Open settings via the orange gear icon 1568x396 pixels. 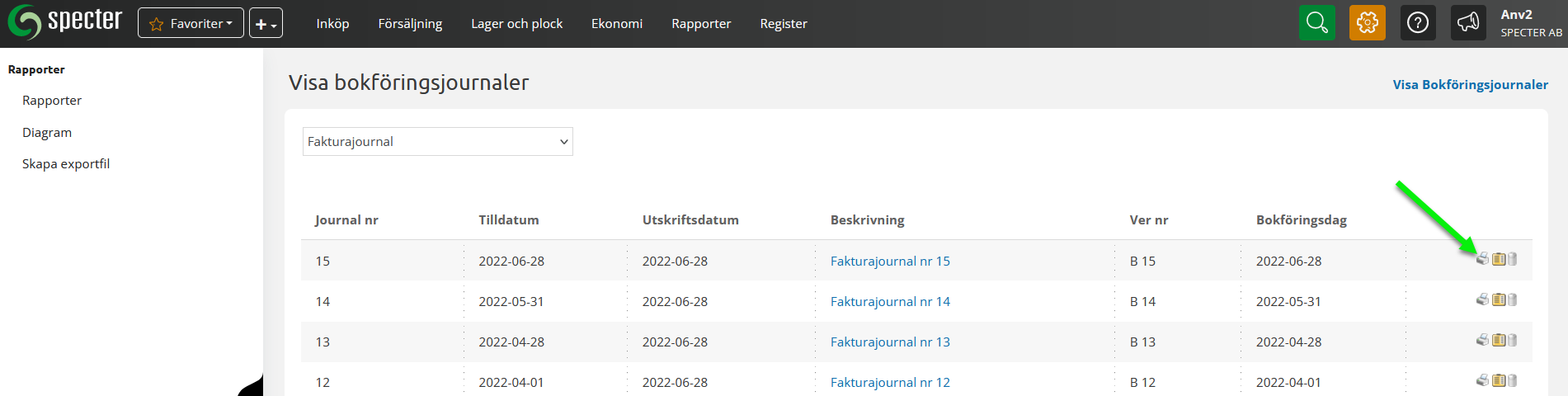[x=1367, y=23]
